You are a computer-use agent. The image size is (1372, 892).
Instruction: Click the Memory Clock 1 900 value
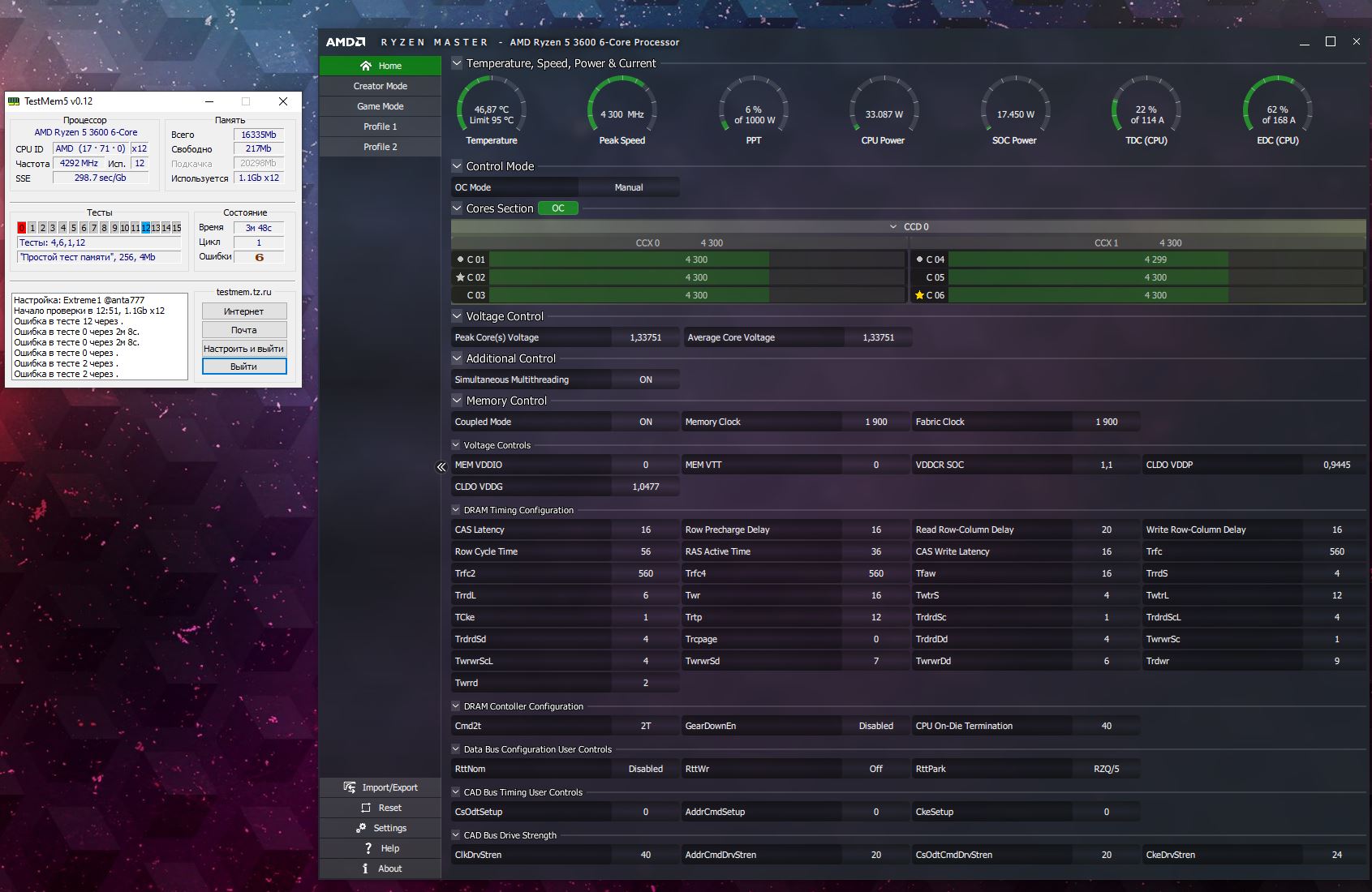[x=876, y=422]
